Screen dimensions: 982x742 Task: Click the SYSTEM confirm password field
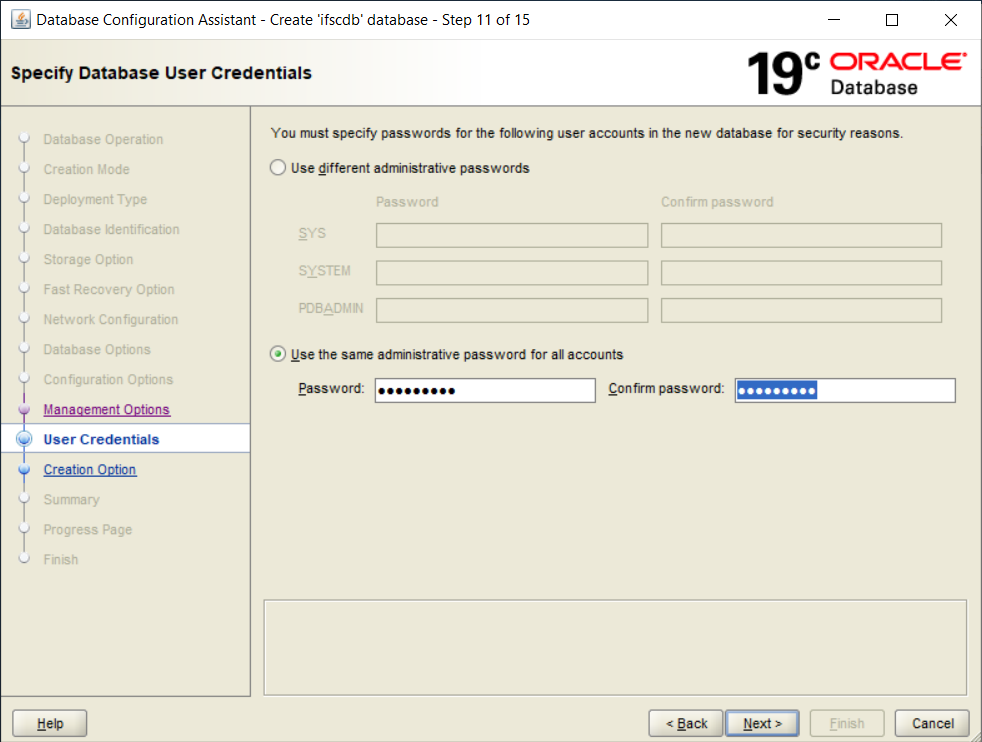pos(801,273)
